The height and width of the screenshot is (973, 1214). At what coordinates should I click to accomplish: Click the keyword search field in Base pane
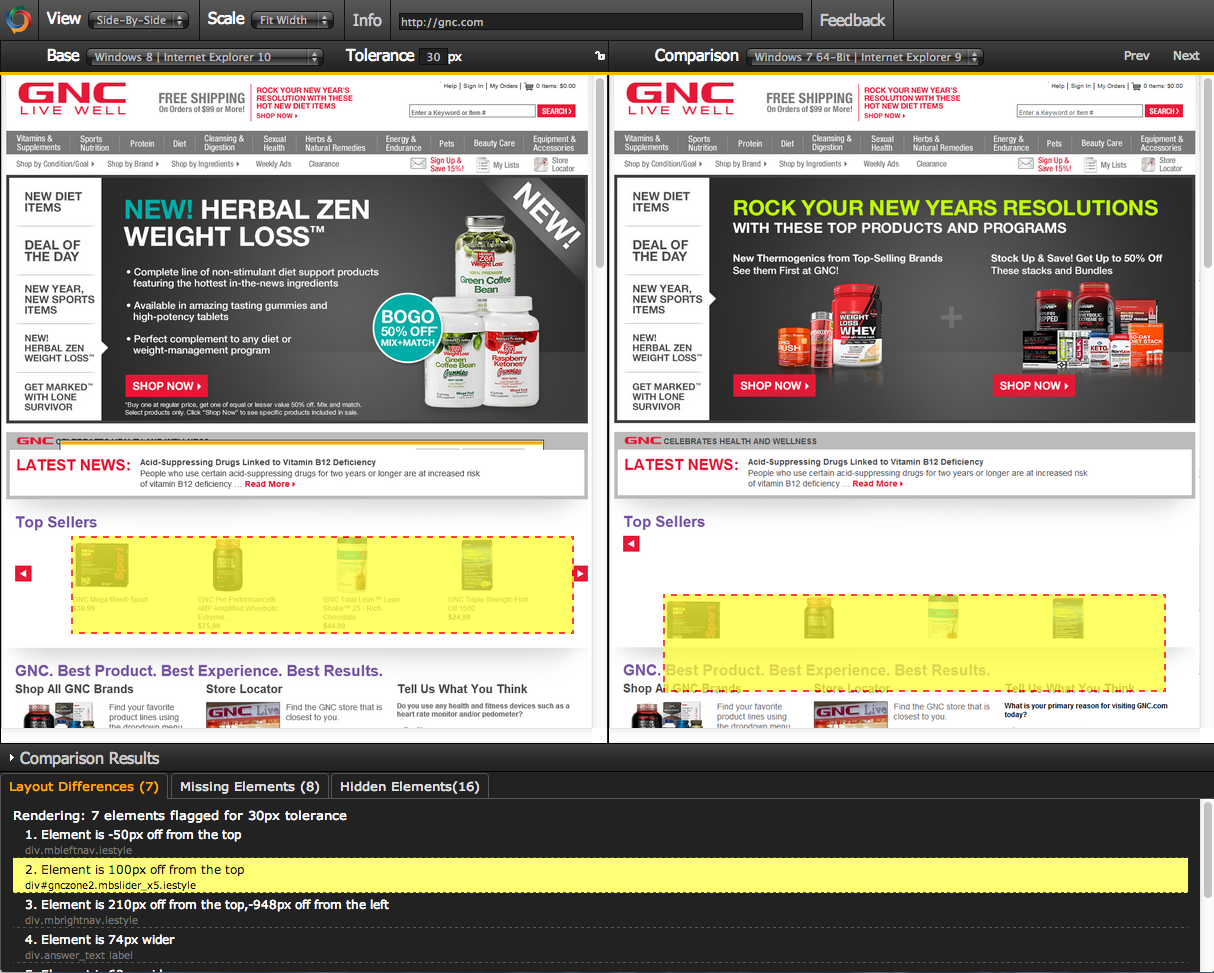(x=472, y=112)
